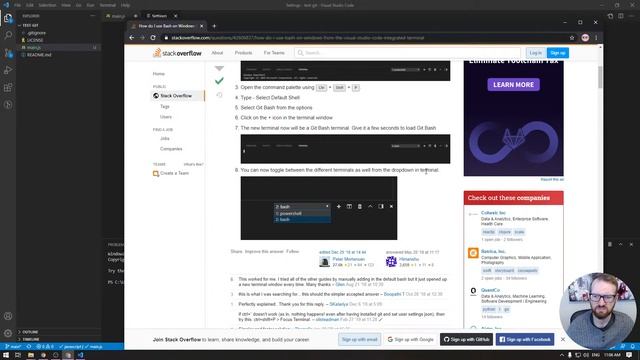Image resolution: width=640 pixels, height=360 pixels.
Task: Open VS Code split editor icon
Action: (621, 16)
